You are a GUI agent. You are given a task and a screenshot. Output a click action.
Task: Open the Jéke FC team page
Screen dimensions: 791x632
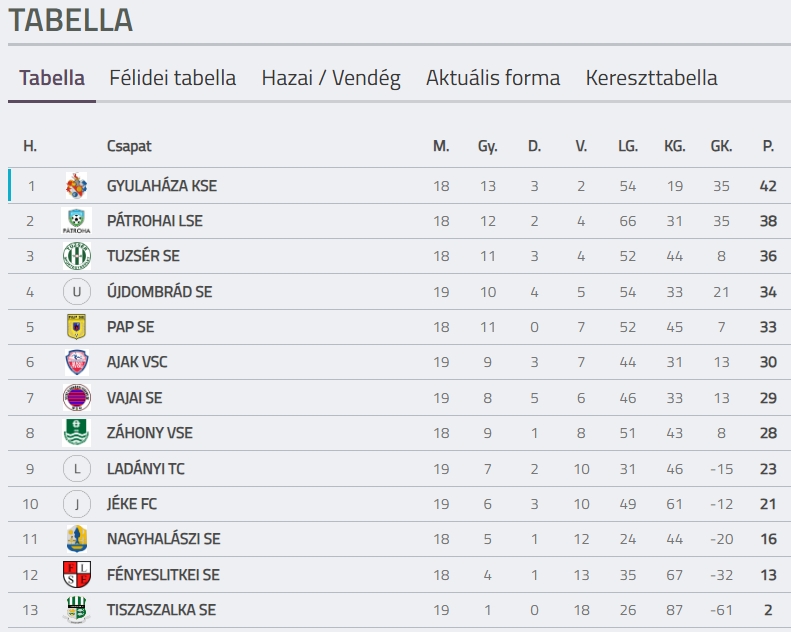[x=132, y=504]
